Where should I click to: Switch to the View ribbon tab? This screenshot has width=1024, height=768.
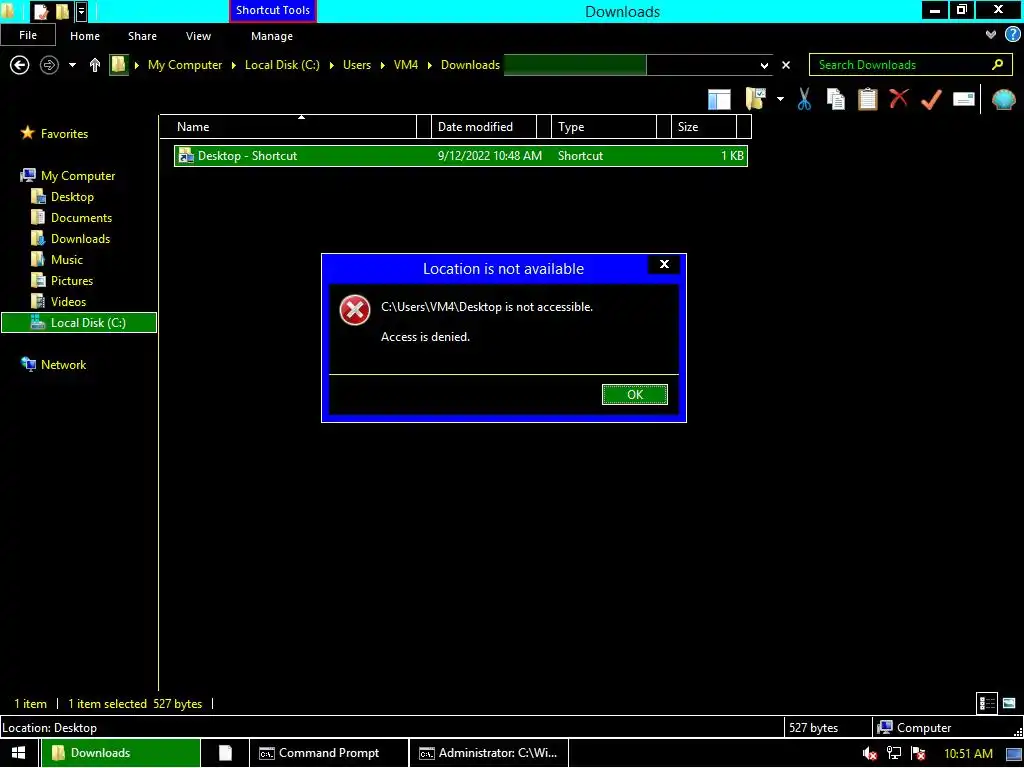[198, 36]
